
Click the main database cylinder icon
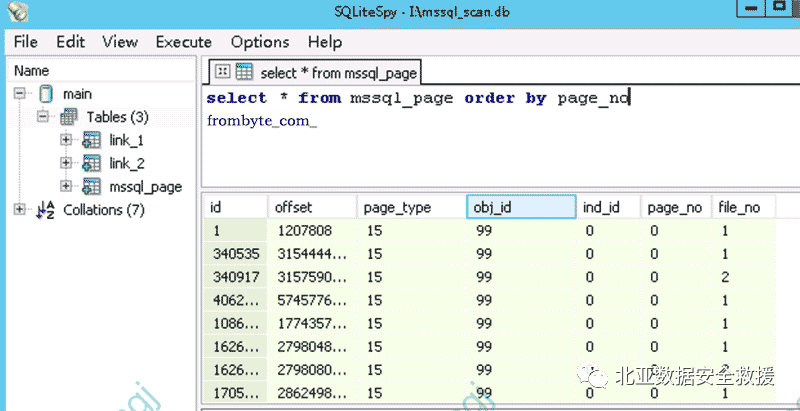coord(46,94)
